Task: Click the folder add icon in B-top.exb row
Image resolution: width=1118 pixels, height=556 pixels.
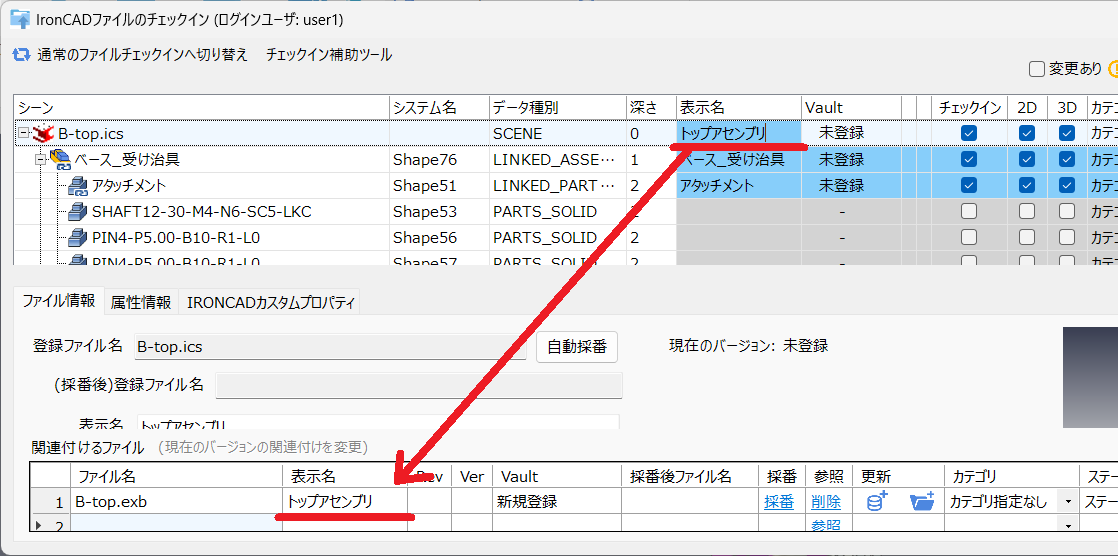Action: click(x=922, y=501)
